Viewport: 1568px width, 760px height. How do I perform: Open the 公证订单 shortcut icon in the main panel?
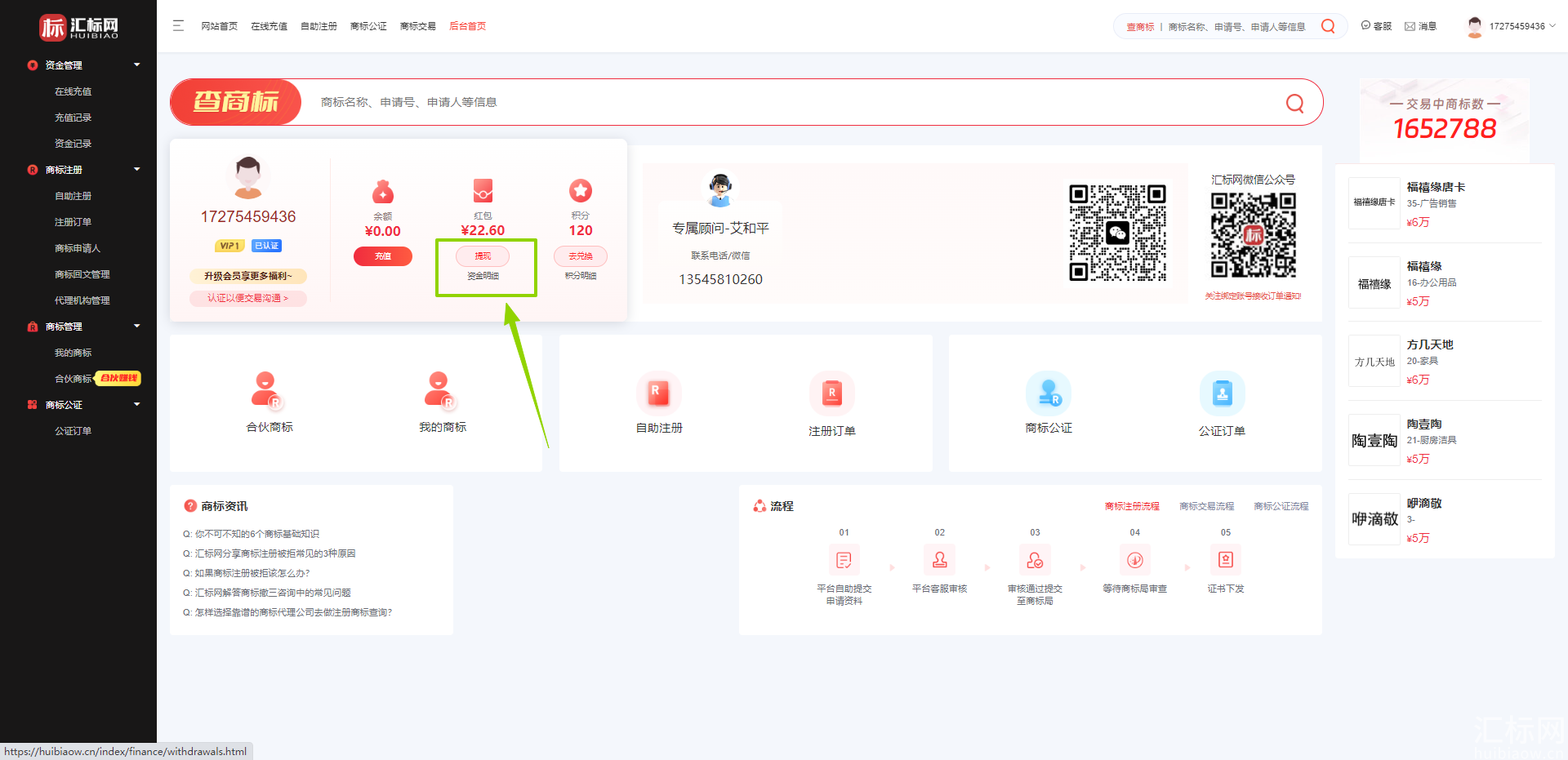(1222, 393)
